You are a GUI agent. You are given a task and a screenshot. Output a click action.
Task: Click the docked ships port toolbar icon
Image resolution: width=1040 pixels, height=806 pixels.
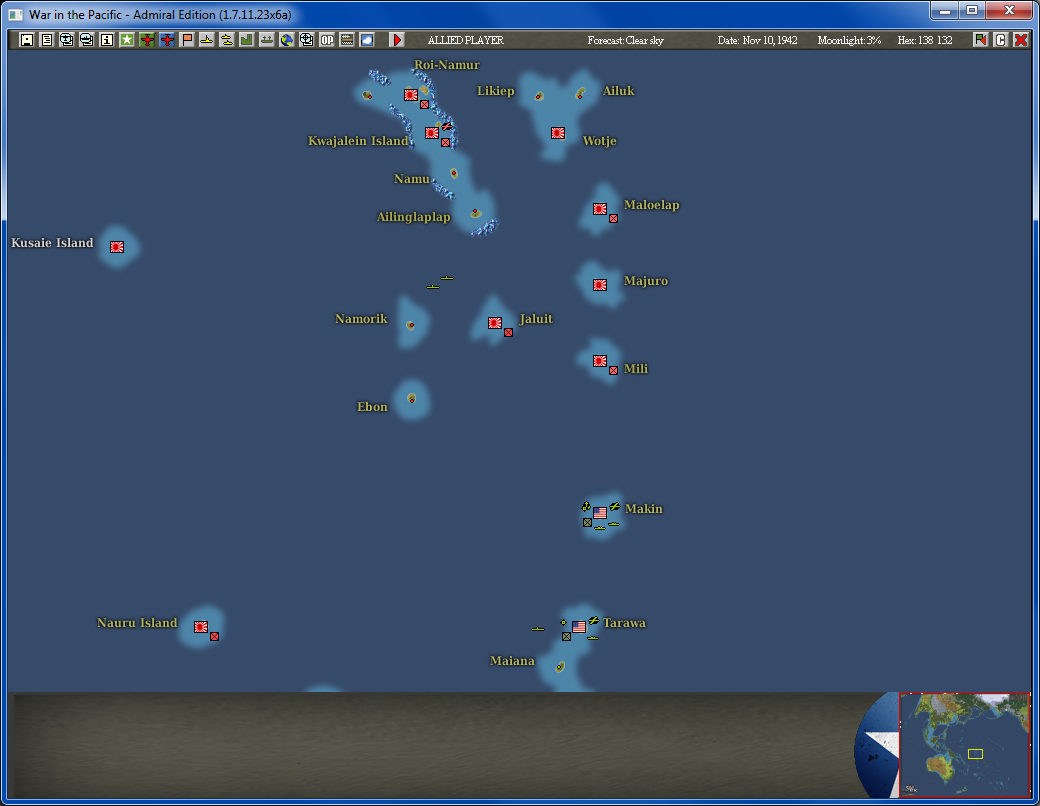[x=266, y=40]
